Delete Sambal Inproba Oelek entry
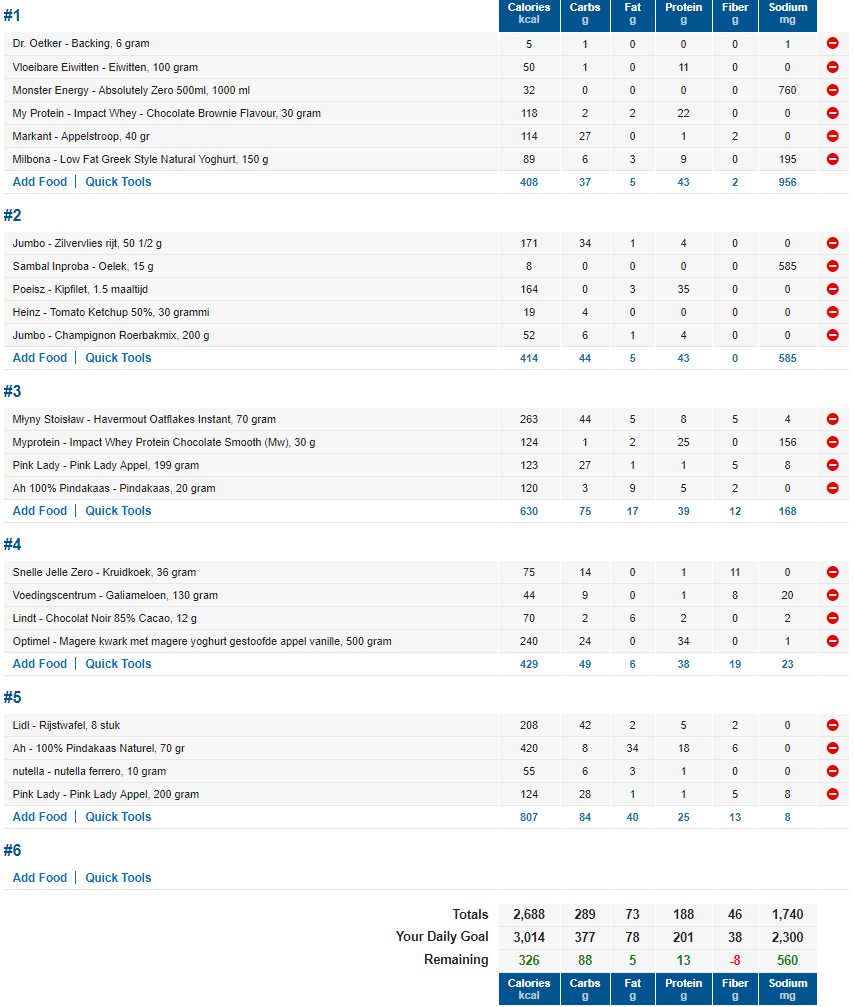 click(x=832, y=266)
